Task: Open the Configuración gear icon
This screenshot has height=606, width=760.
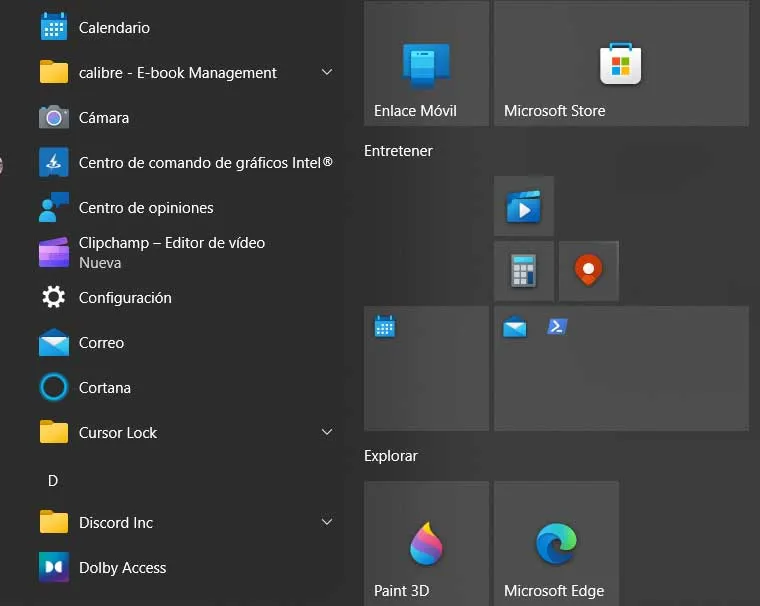Action: [54, 297]
